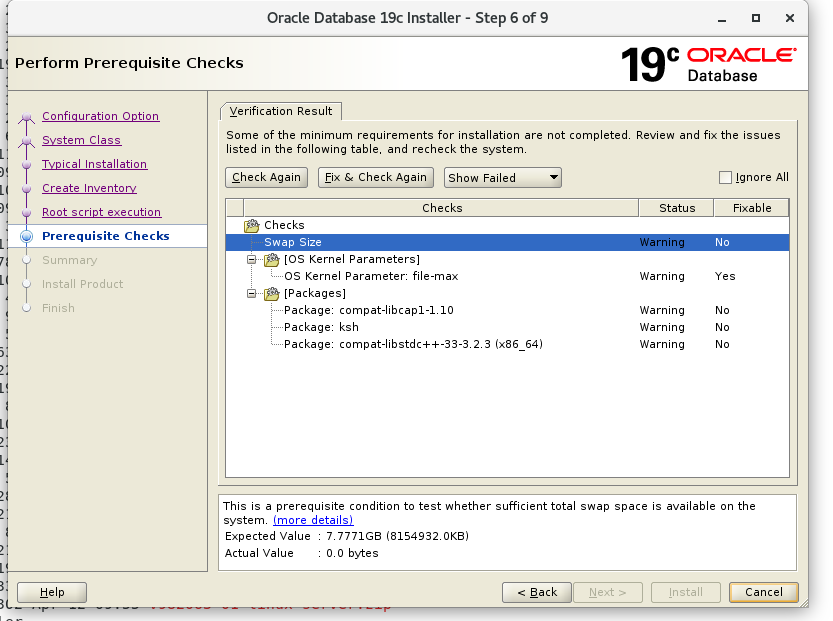Close the installer window
Screen dimensions: 833x621
pyautogui.click(x=790, y=18)
